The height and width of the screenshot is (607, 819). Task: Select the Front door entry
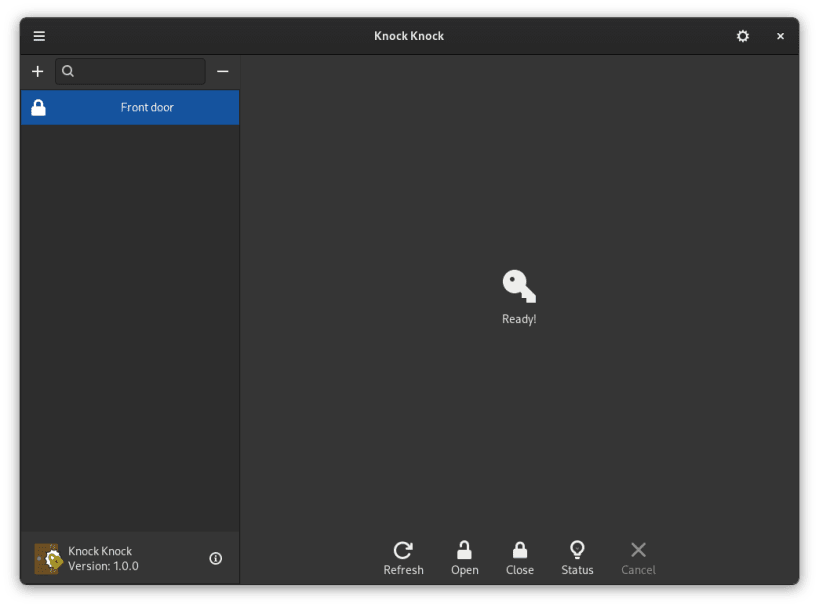click(130, 108)
